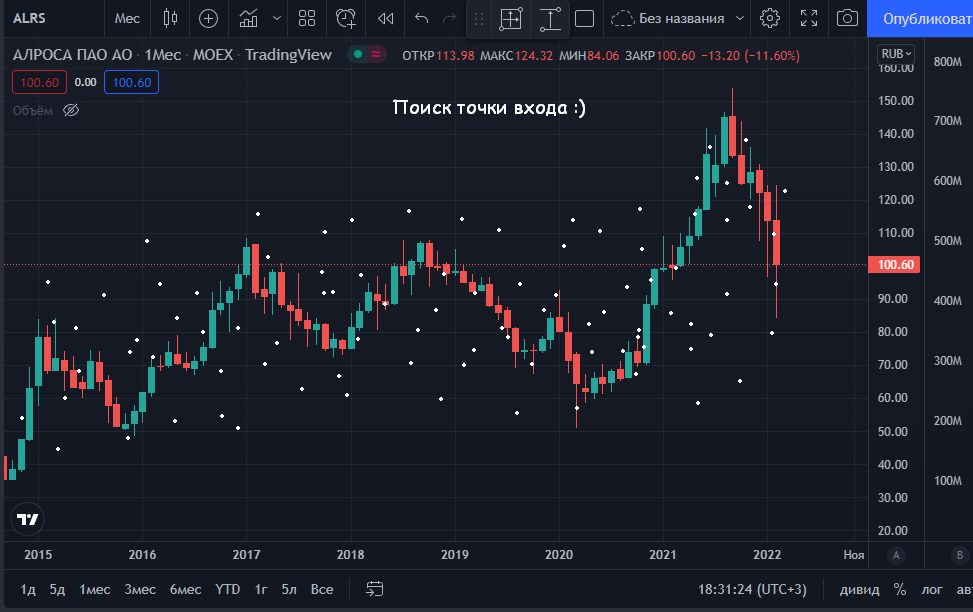Add a symbol to compare with plus icon

208,18
